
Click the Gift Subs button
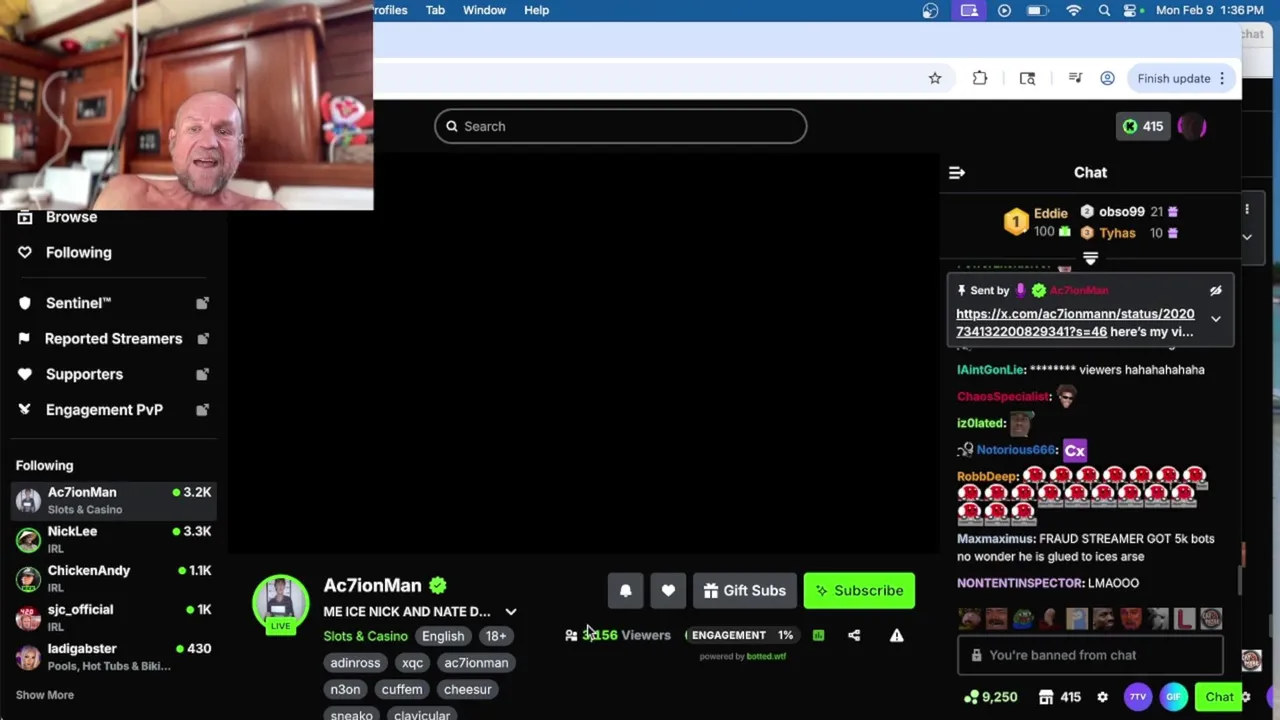pos(745,590)
